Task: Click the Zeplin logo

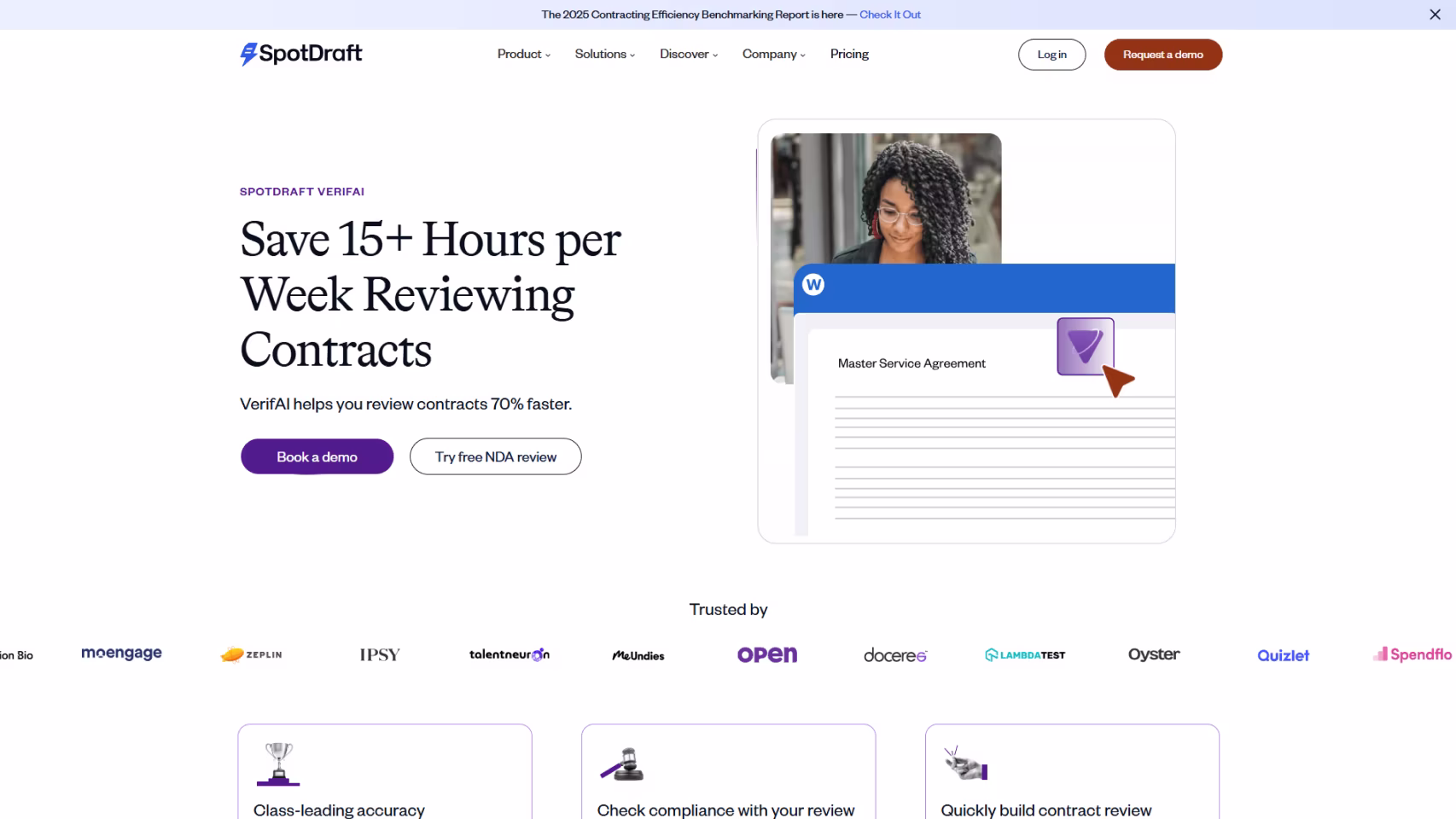Action: 251,654
